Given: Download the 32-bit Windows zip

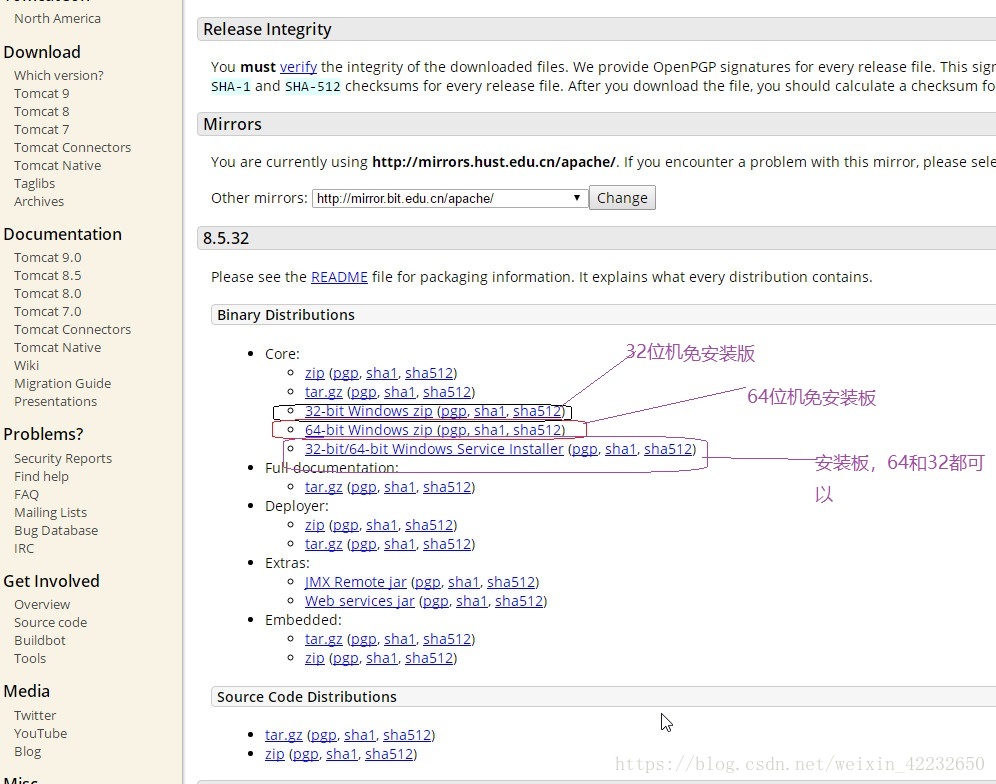Looking at the screenshot, I should click(x=368, y=411).
